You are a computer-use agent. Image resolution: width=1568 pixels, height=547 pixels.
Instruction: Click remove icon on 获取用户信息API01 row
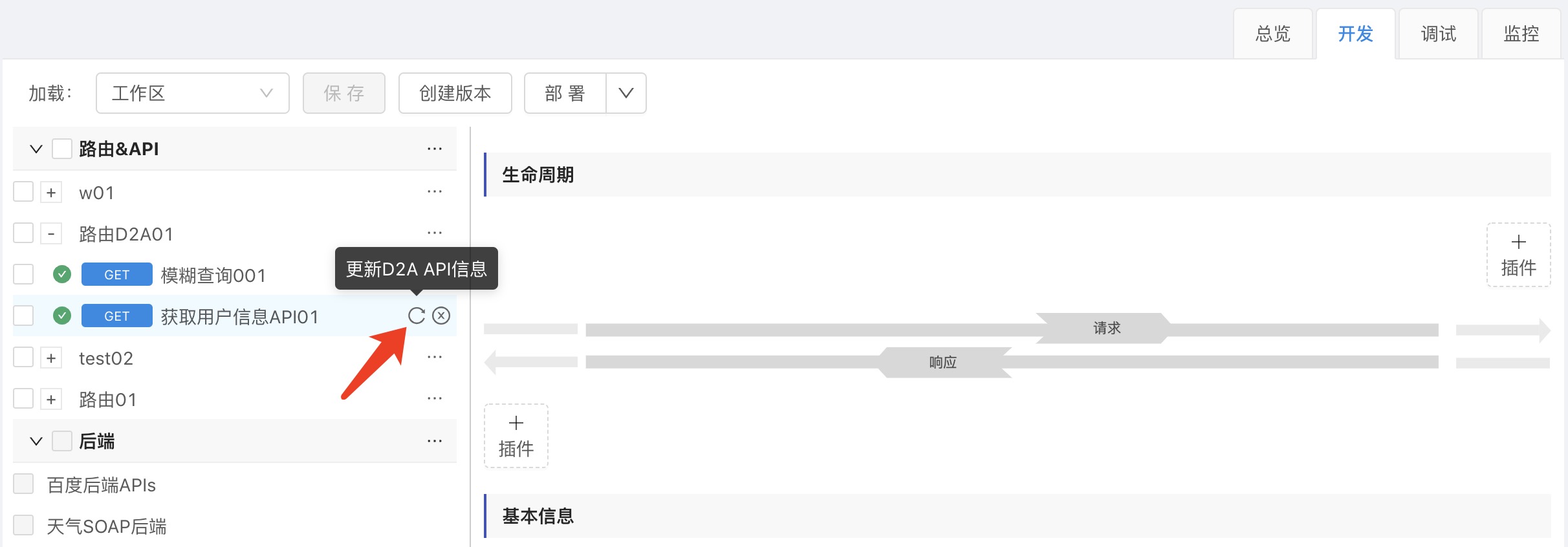(x=441, y=316)
